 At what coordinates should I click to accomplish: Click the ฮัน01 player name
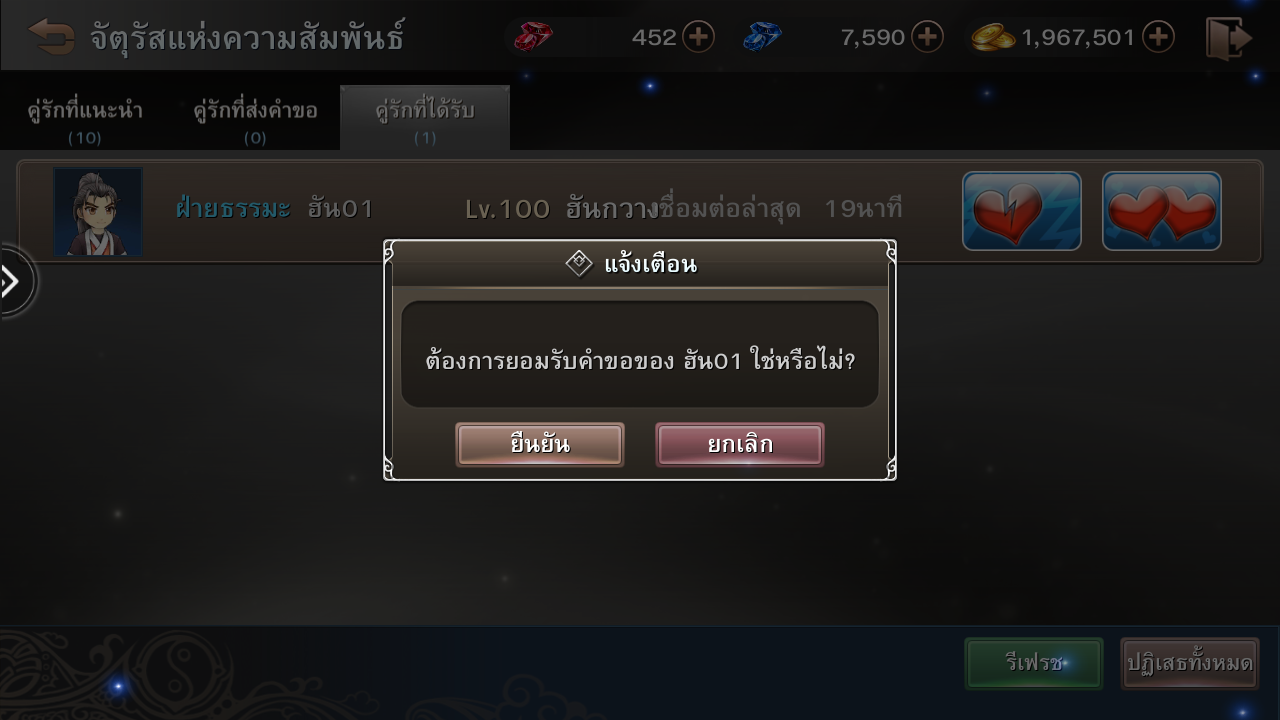coord(340,209)
